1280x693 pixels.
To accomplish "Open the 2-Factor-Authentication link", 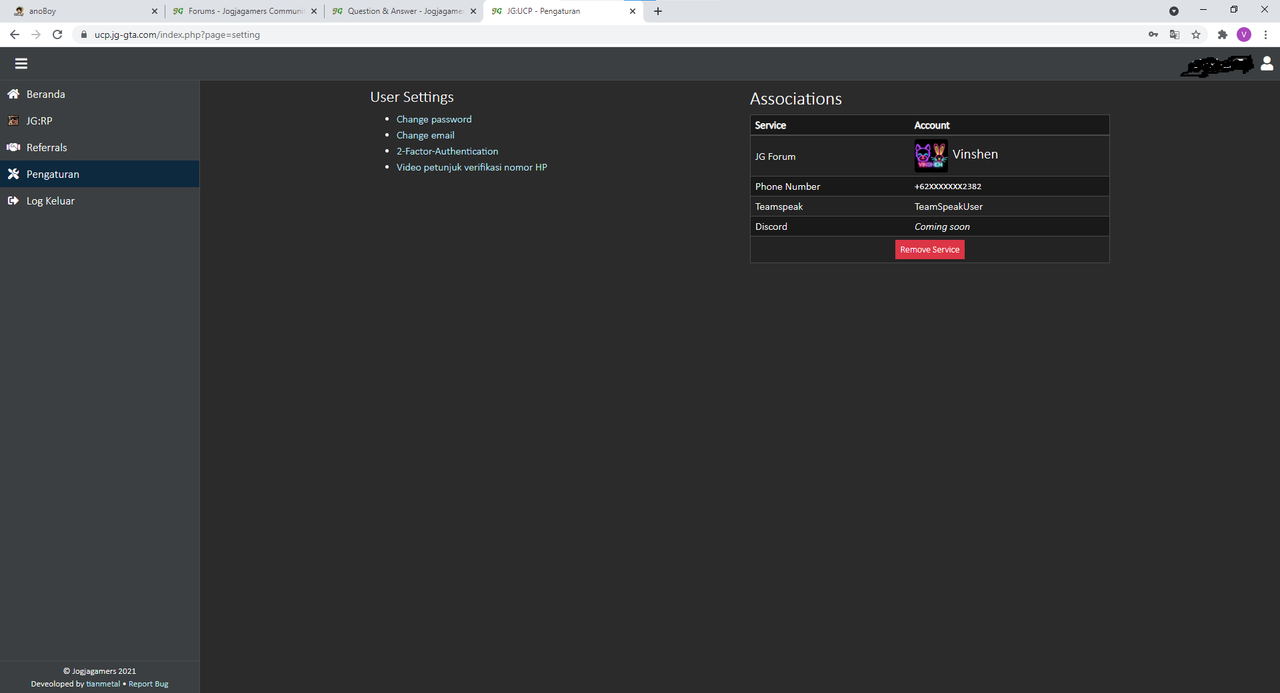I will click(447, 151).
